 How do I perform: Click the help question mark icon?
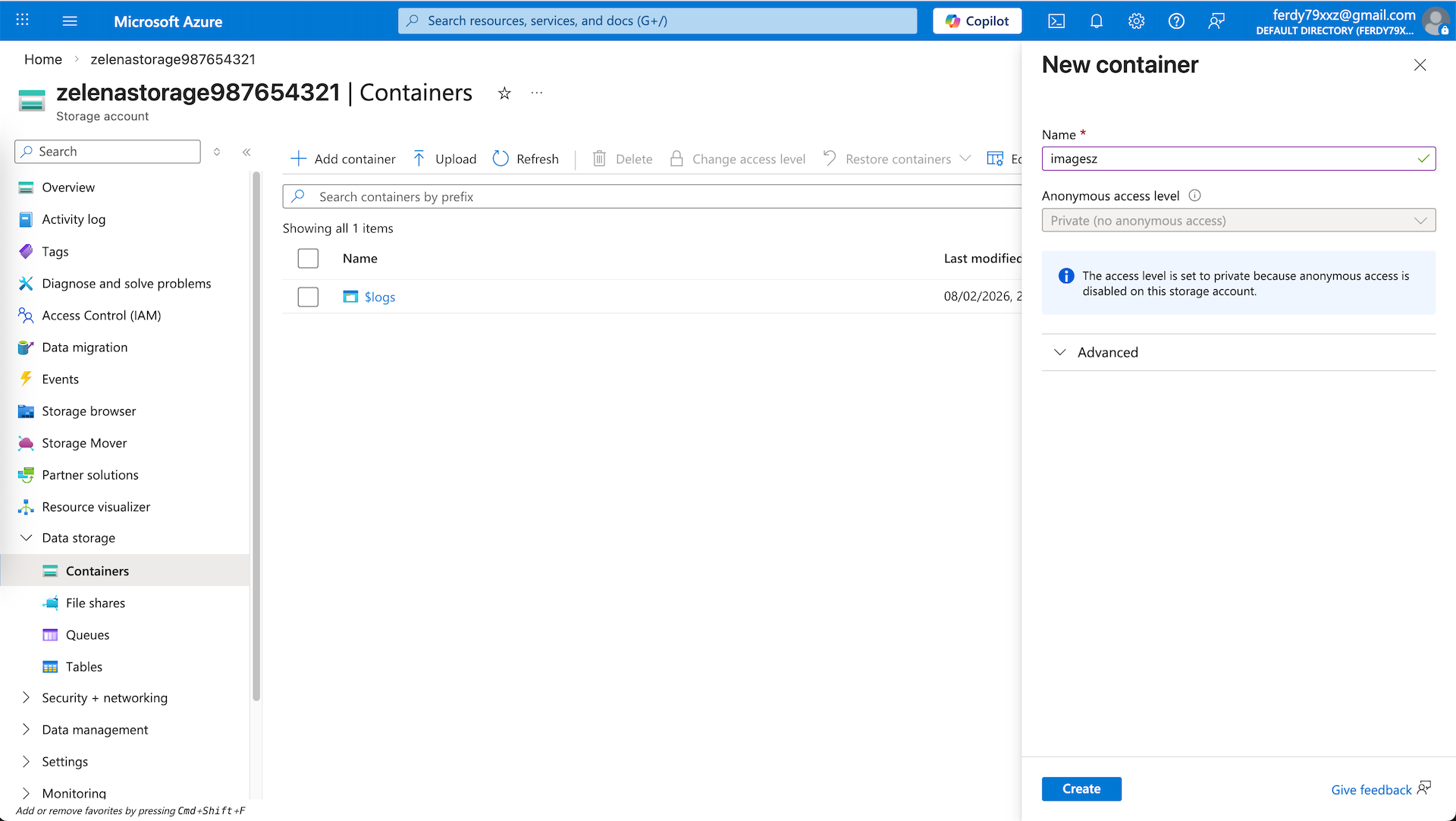1176,21
